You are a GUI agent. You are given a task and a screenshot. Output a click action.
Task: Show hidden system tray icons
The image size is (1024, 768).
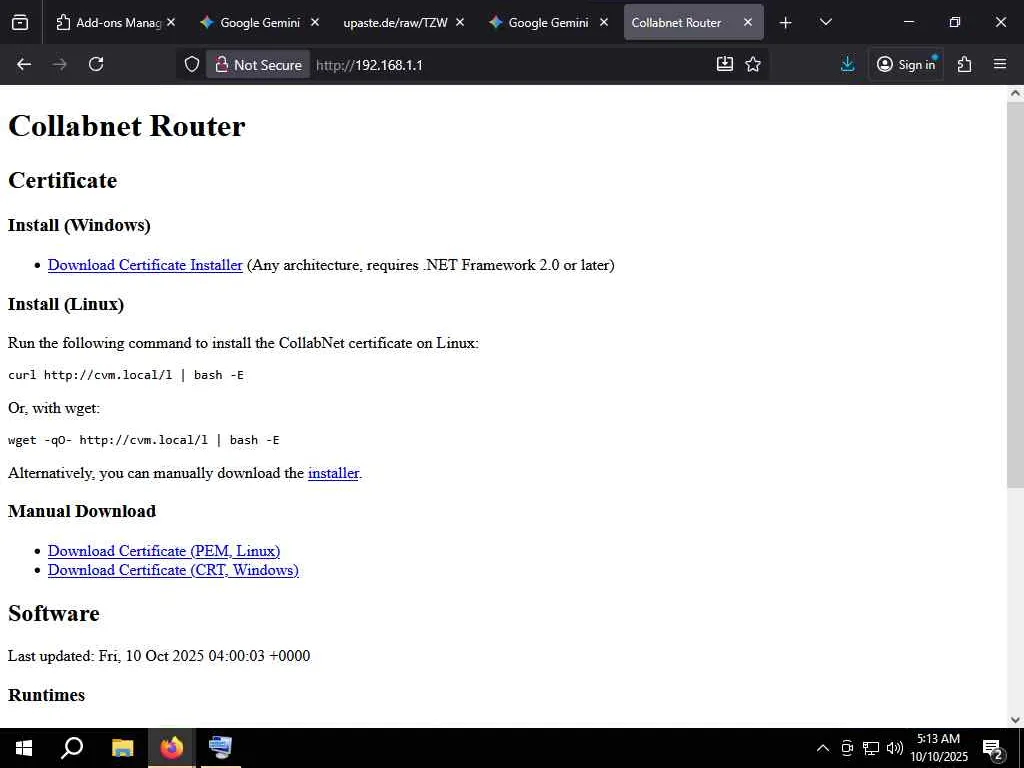point(823,748)
